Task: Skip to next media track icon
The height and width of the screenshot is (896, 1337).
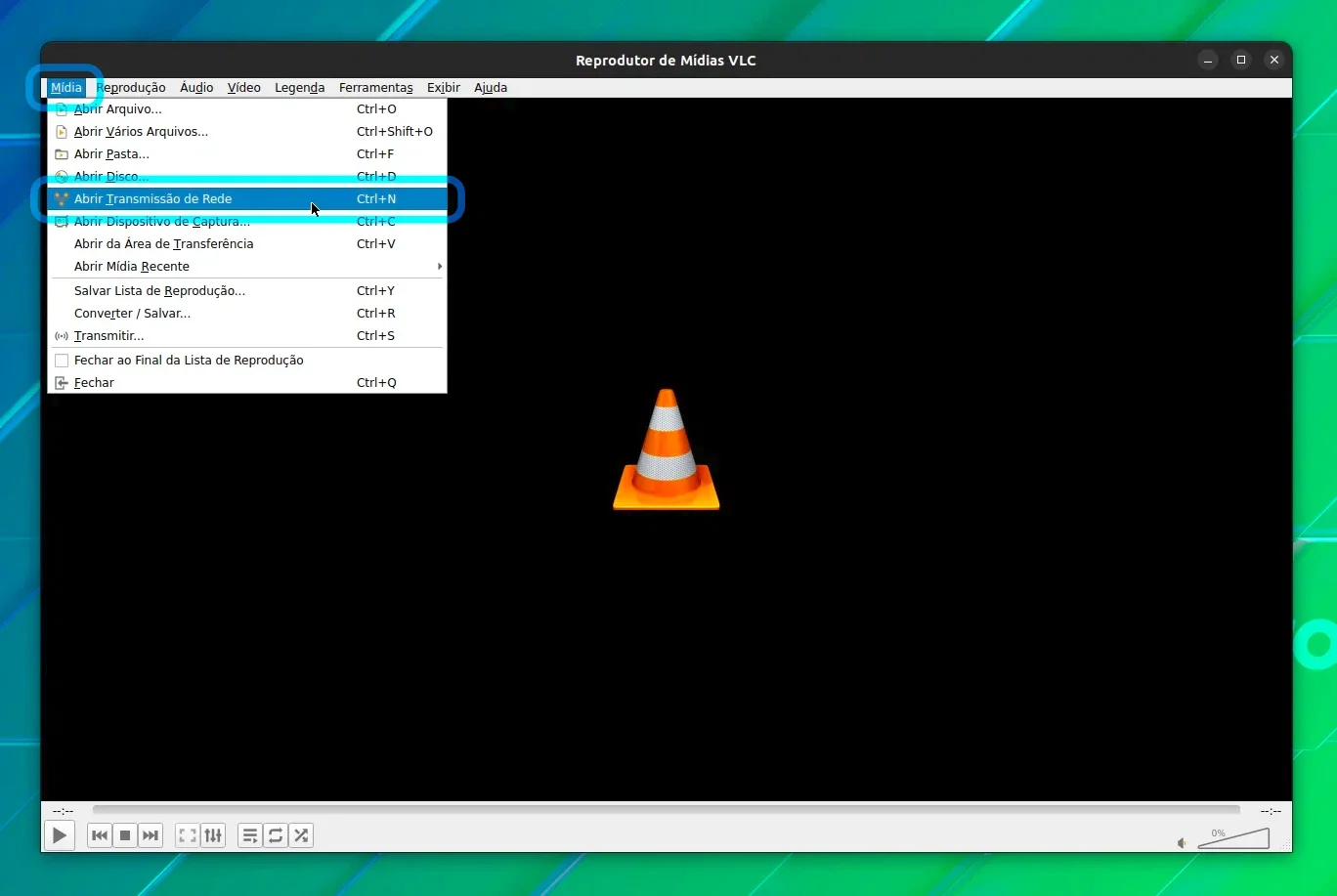Action: click(151, 835)
